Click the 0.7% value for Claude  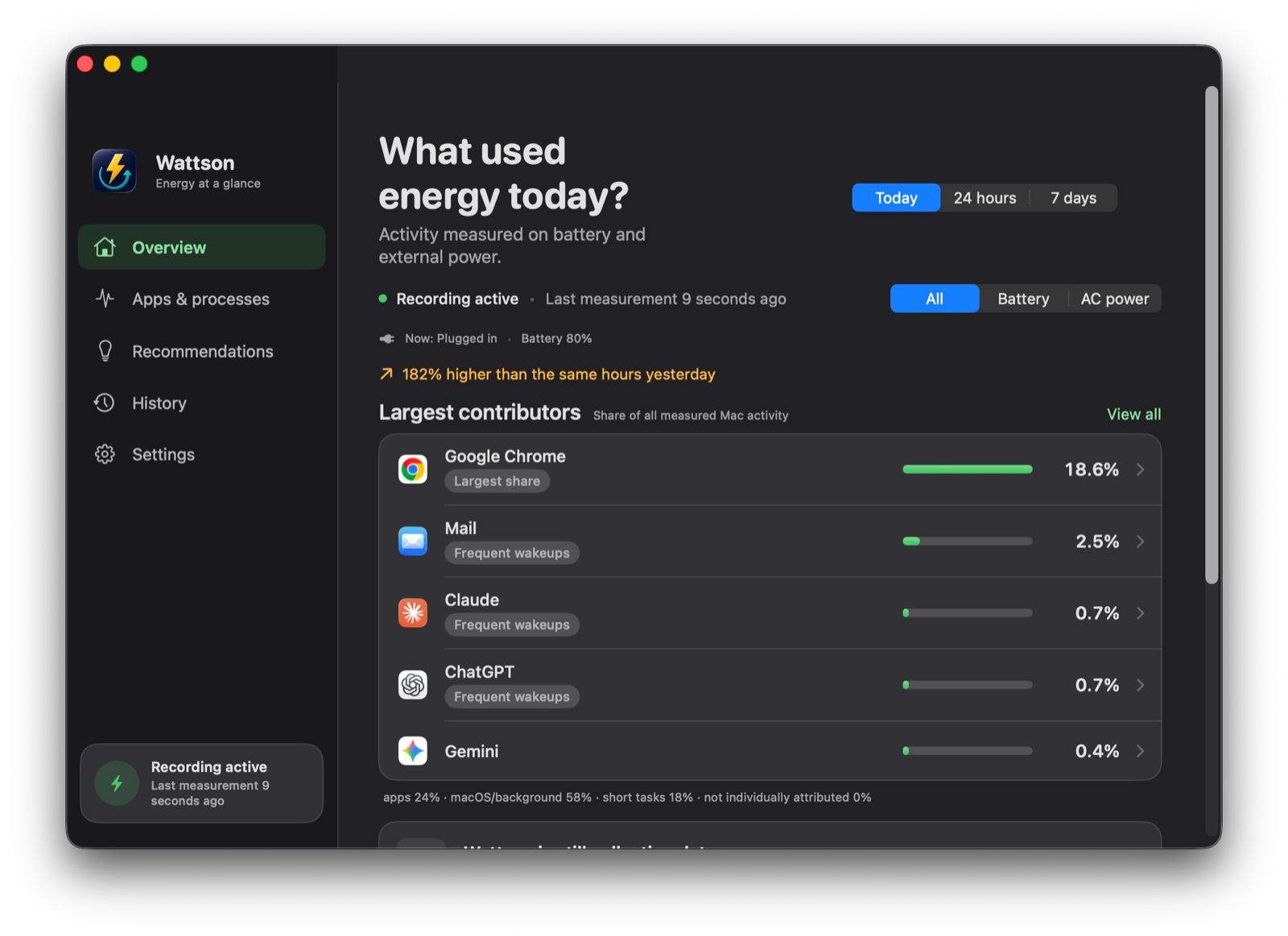tap(1097, 612)
